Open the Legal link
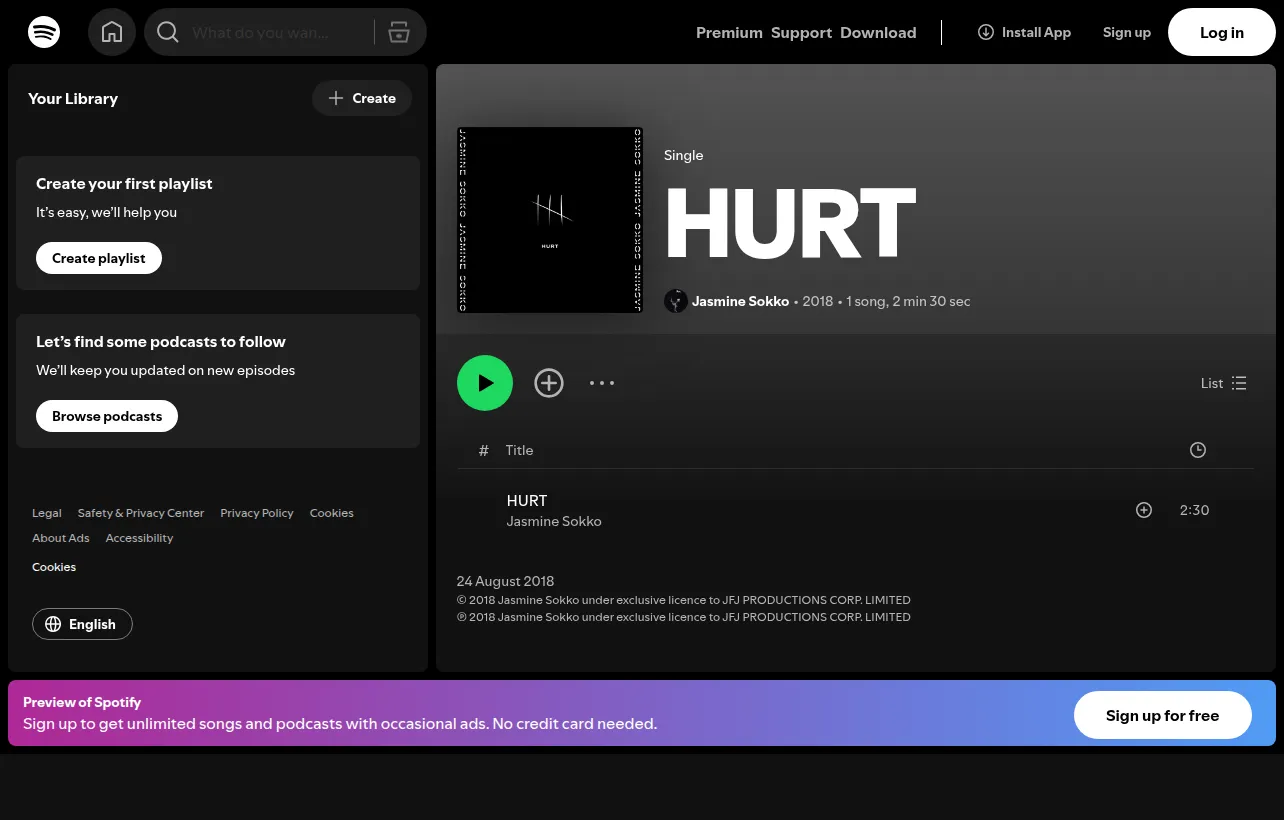The width and height of the screenshot is (1284, 820). point(47,513)
